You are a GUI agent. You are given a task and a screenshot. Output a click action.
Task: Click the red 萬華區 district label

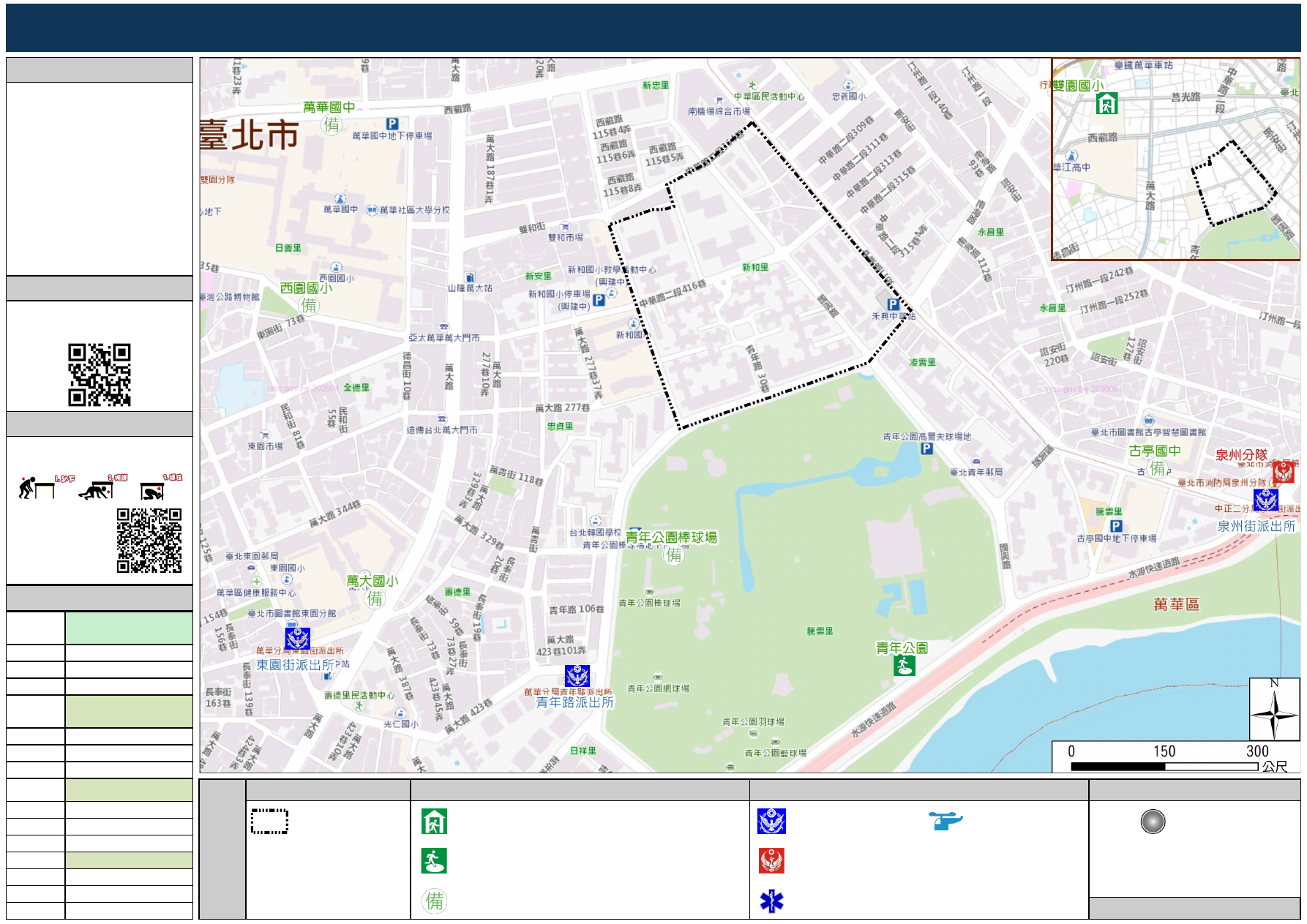[1176, 604]
